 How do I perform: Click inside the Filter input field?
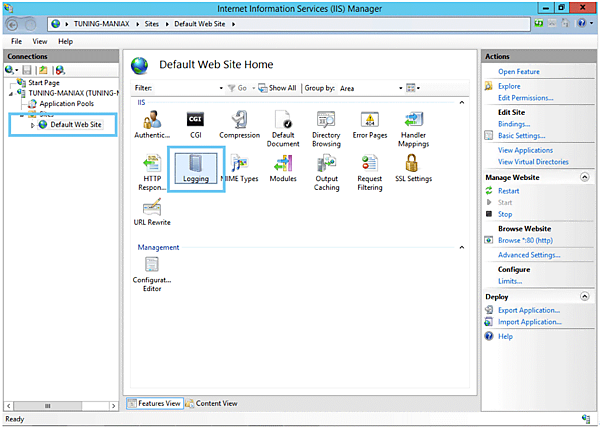coord(183,88)
